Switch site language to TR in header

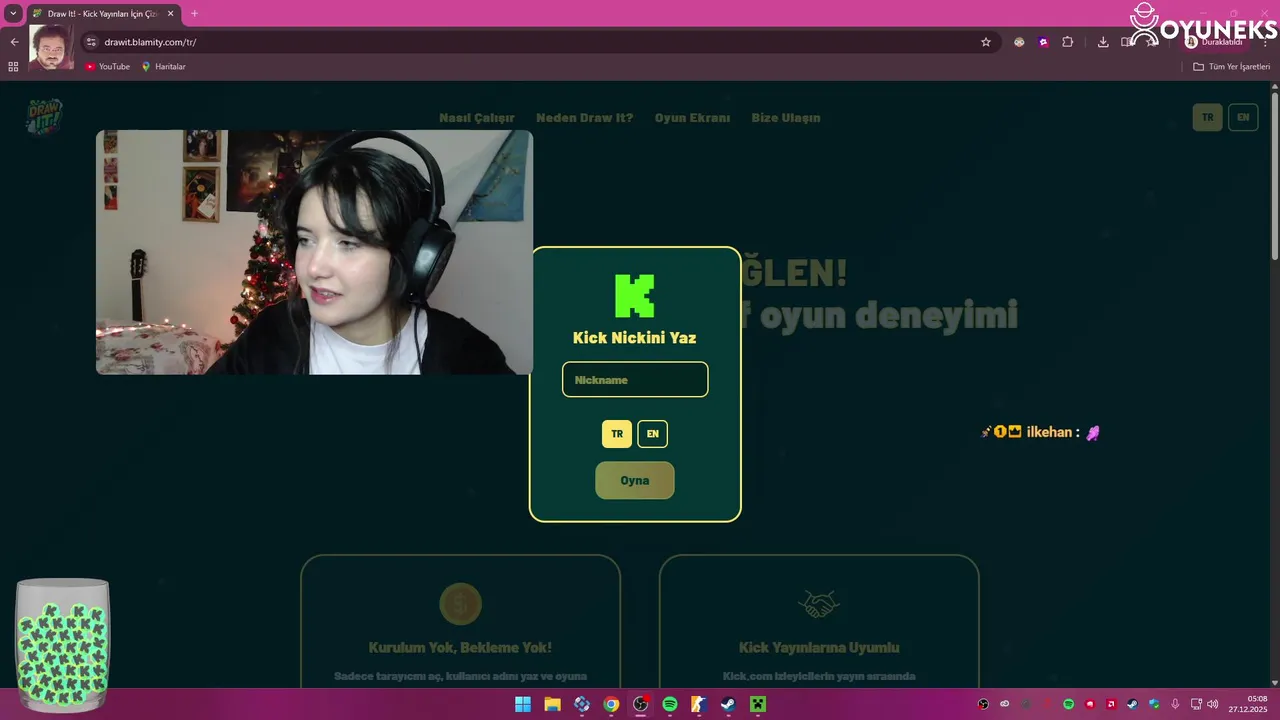pos(1207,117)
